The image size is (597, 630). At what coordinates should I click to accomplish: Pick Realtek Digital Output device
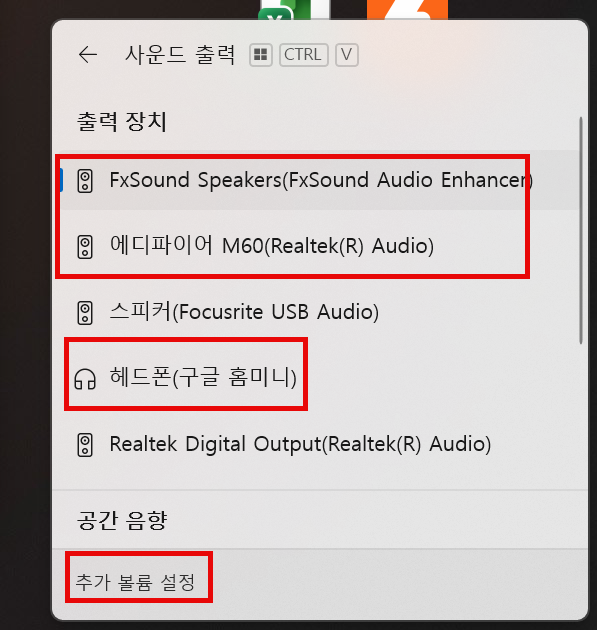point(315,444)
